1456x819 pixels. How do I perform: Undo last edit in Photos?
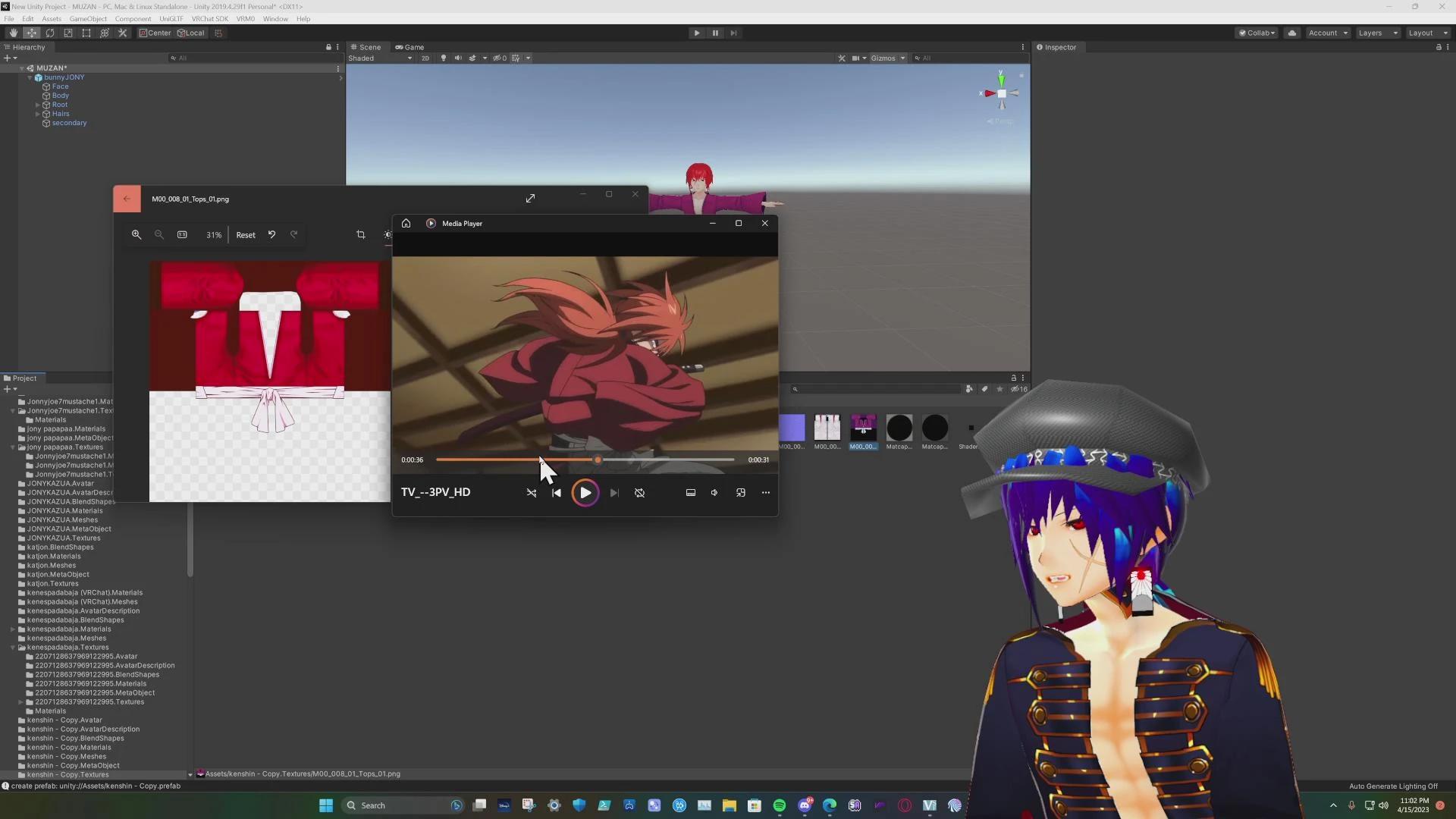tap(271, 235)
